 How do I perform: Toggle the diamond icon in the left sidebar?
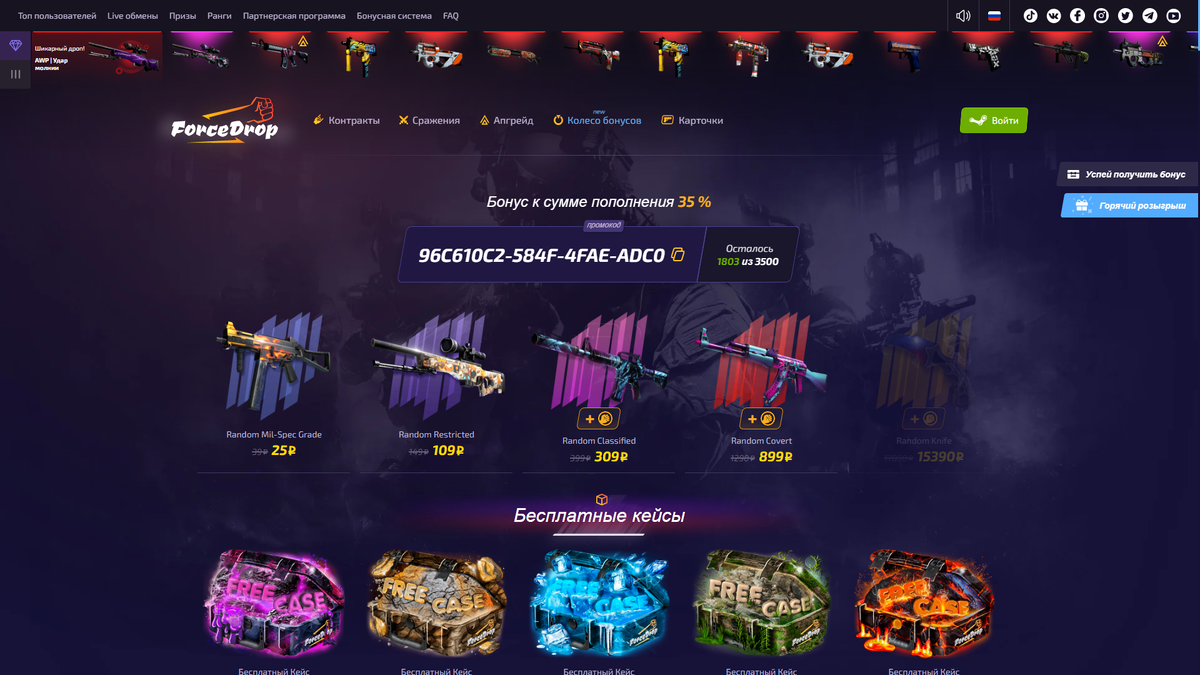click(15, 46)
